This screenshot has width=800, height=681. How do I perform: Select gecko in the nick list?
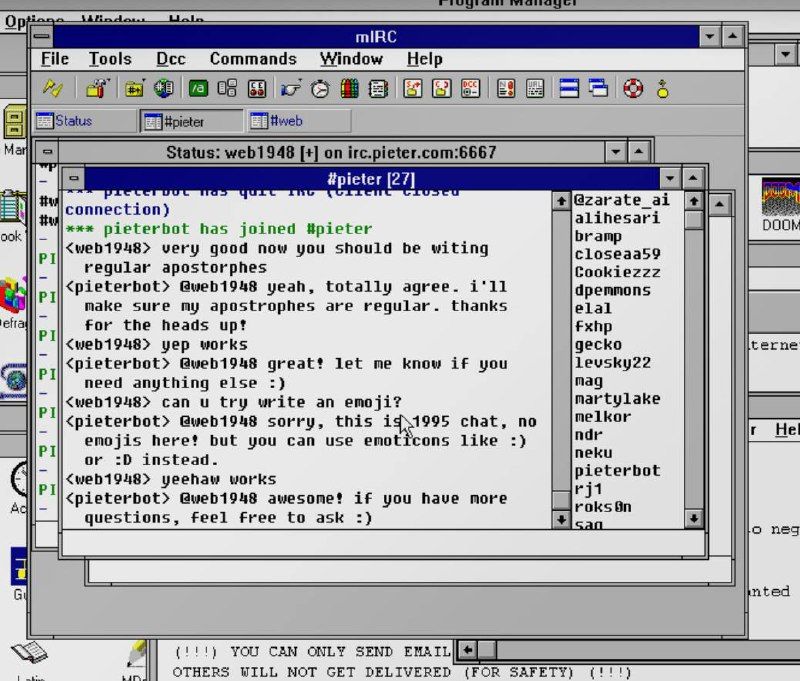coord(598,345)
